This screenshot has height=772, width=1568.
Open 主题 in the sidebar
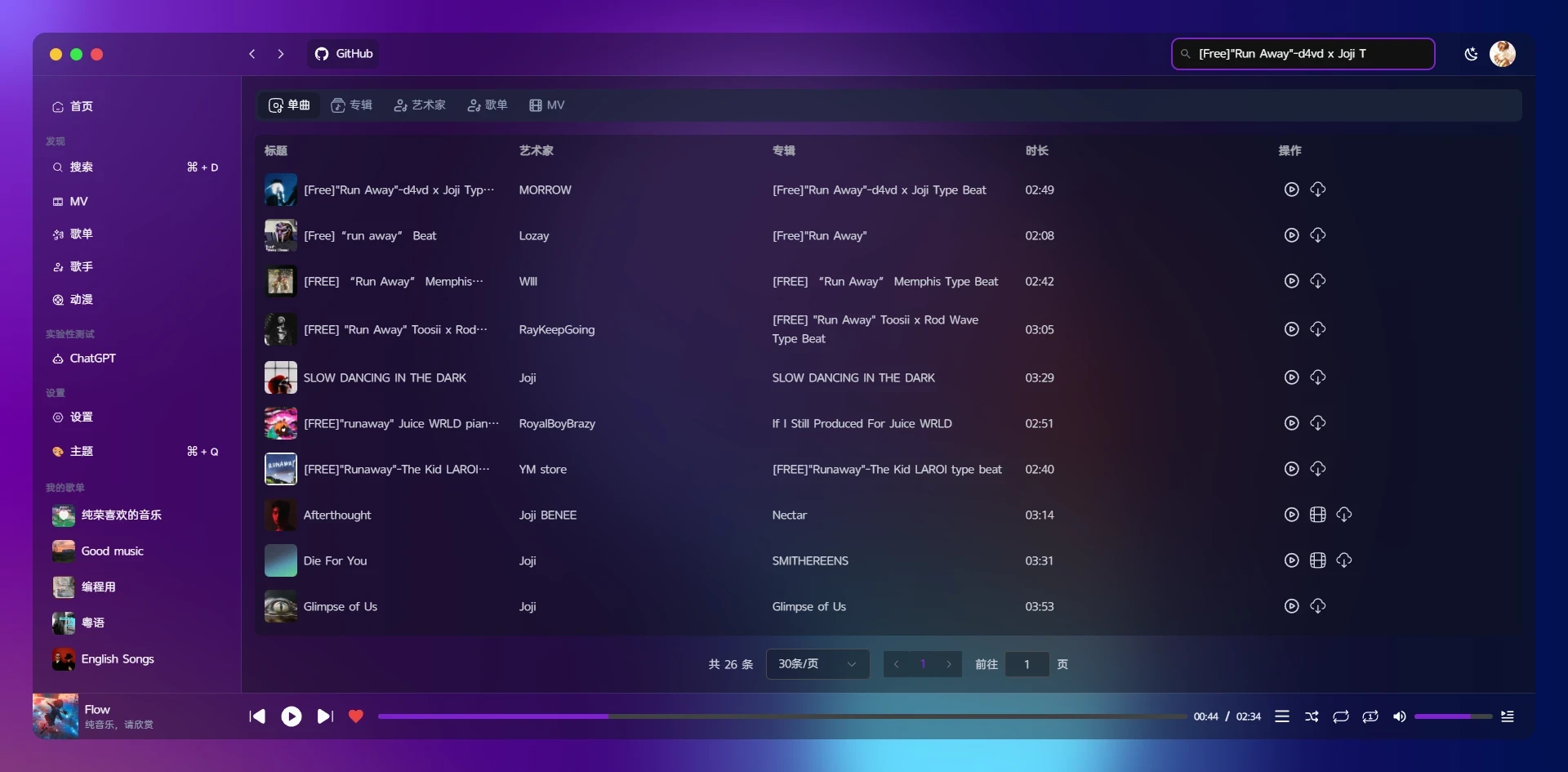pyautogui.click(x=136, y=451)
